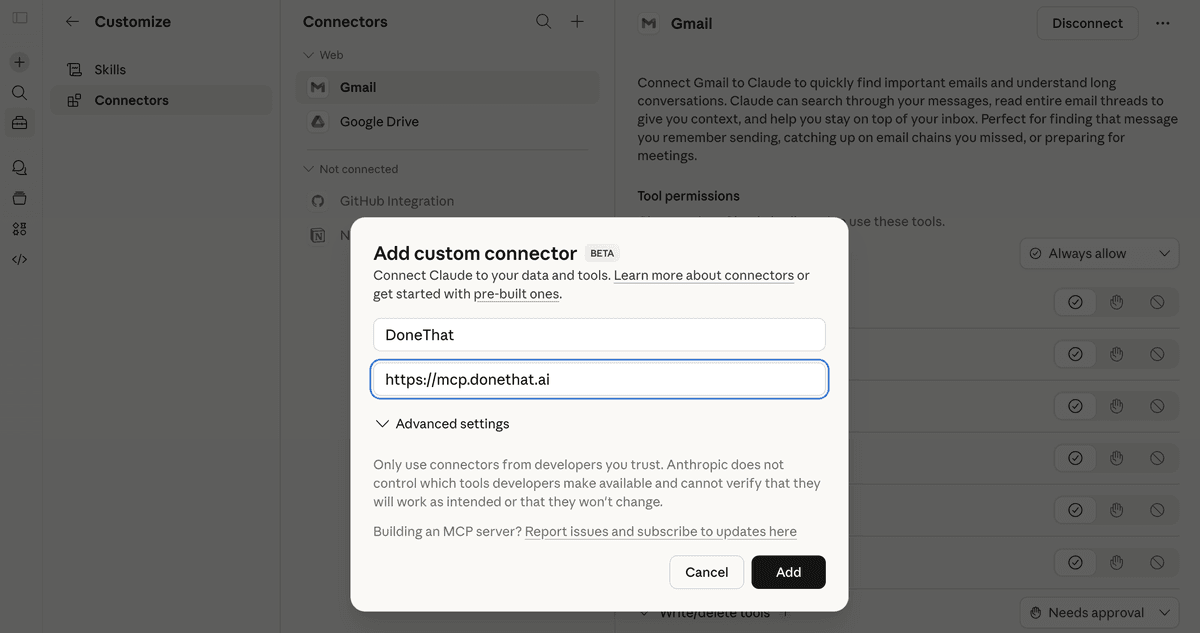Open the search icon in the Connectors panel

point(543,21)
